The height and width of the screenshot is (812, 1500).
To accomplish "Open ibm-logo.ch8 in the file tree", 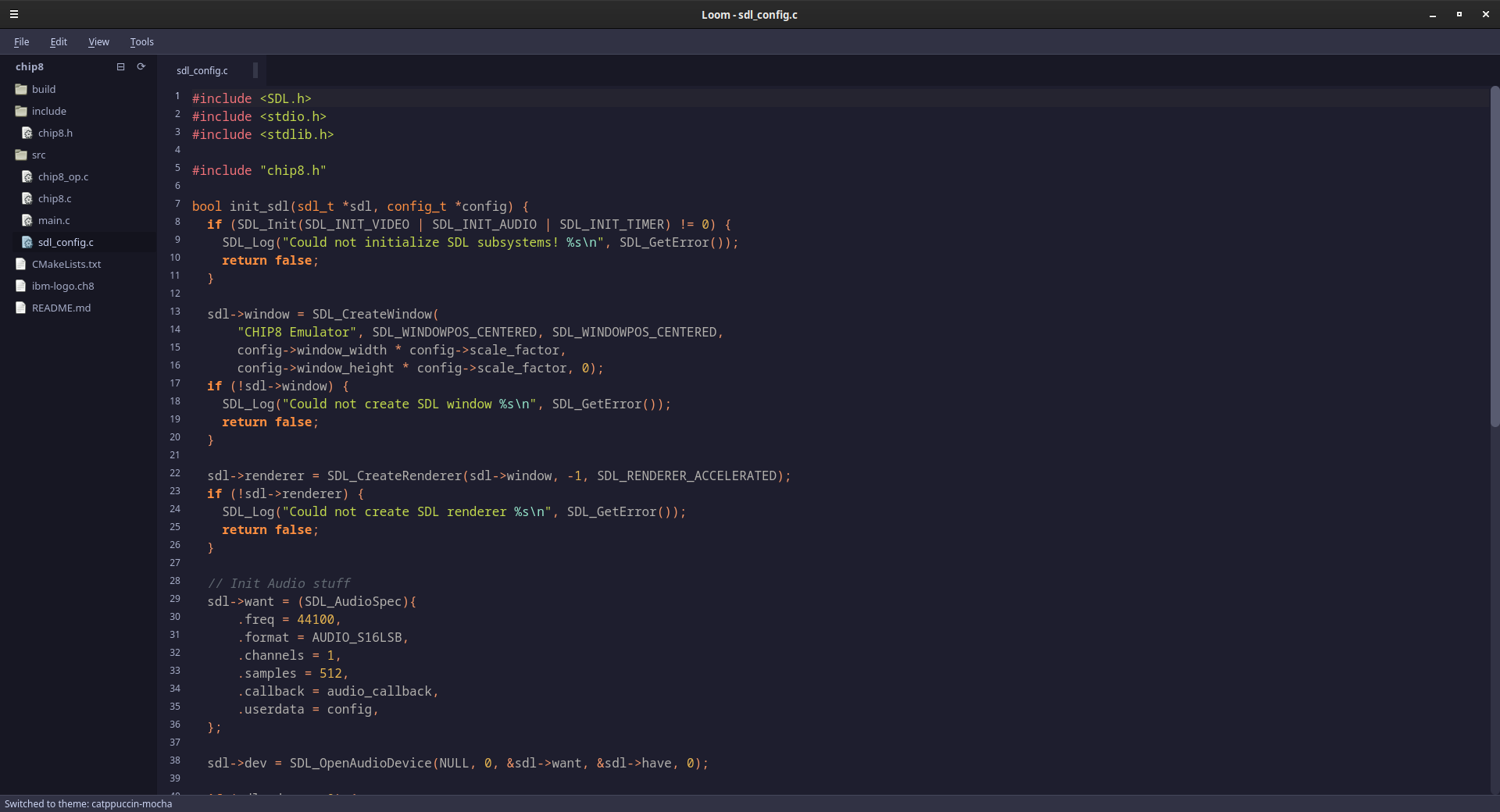I will click(x=62, y=286).
